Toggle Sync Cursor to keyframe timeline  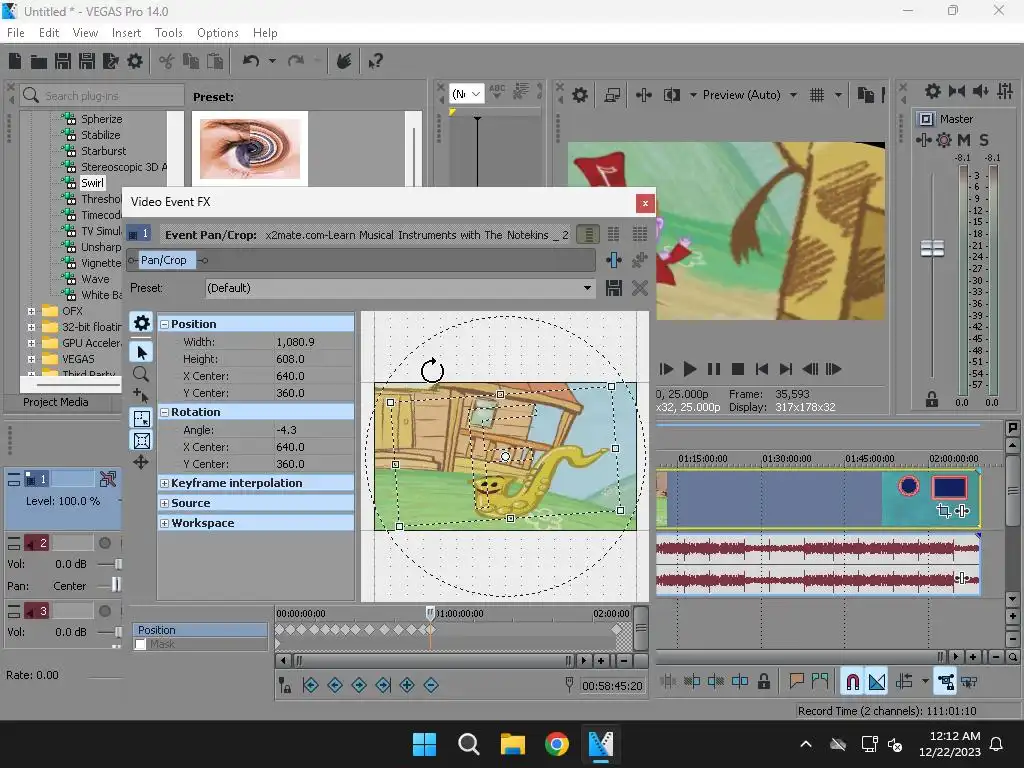[285, 685]
